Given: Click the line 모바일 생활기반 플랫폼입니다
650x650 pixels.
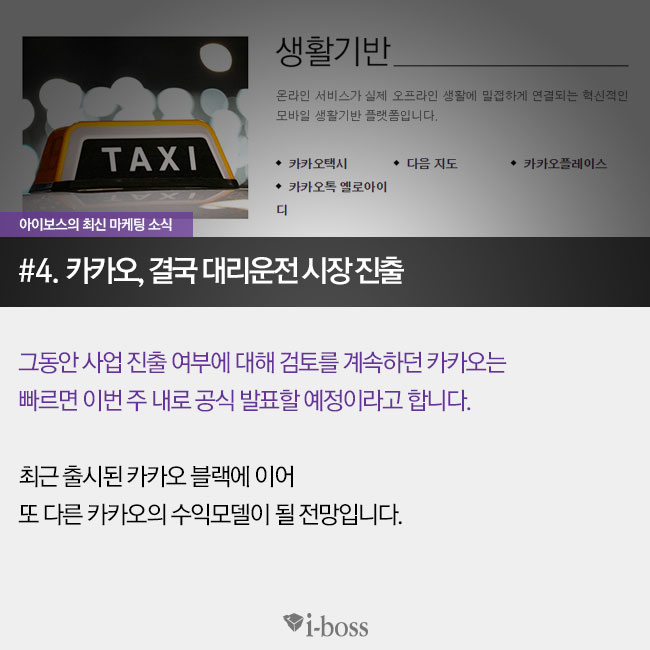Looking at the screenshot, I should (357, 115).
